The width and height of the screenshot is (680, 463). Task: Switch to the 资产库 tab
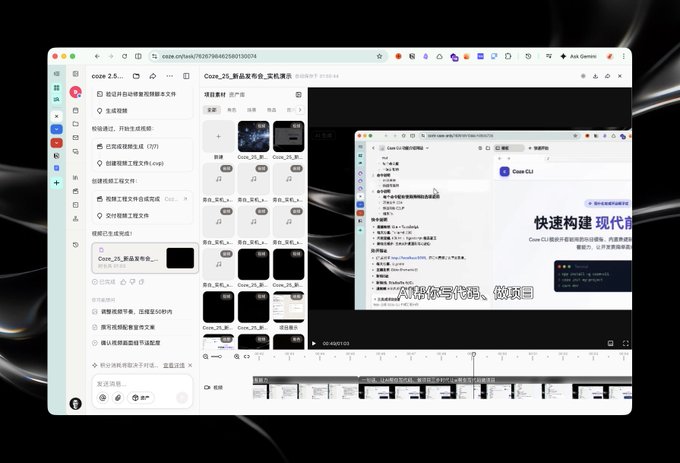tap(237, 94)
